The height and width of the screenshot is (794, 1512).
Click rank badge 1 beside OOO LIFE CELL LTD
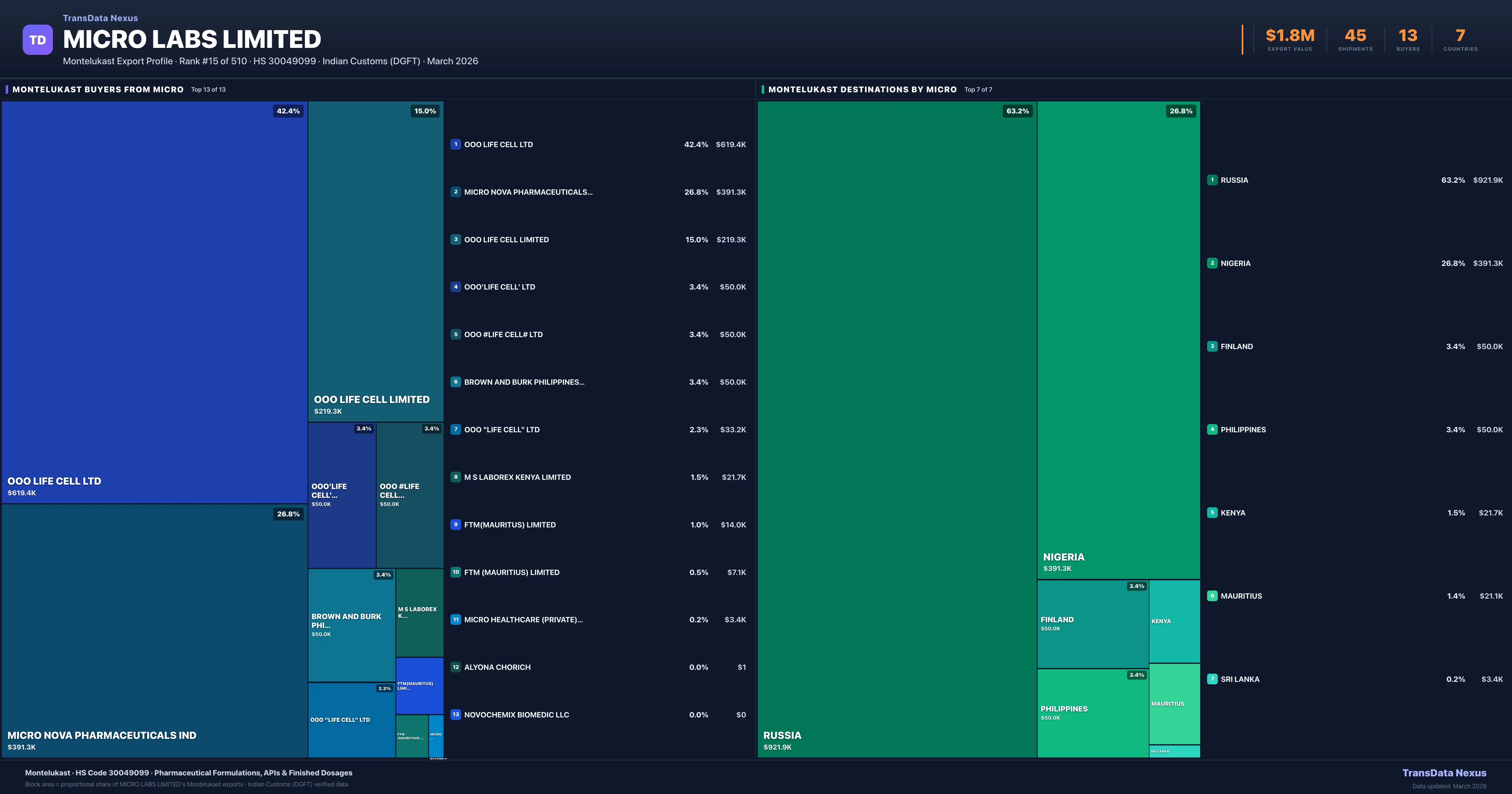click(x=455, y=145)
